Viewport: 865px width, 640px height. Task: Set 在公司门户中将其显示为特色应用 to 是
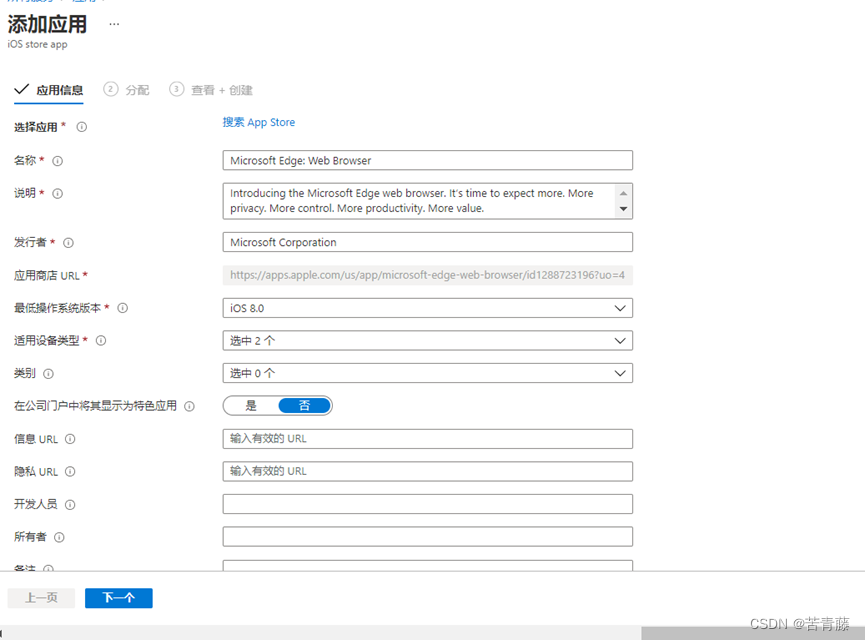click(x=248, y=405)
